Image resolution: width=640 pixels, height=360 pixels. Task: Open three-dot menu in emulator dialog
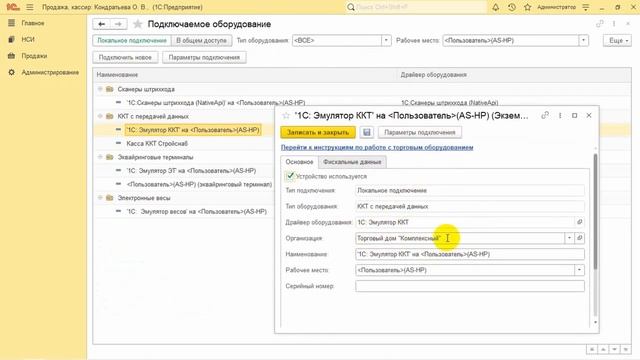point(560,116)
